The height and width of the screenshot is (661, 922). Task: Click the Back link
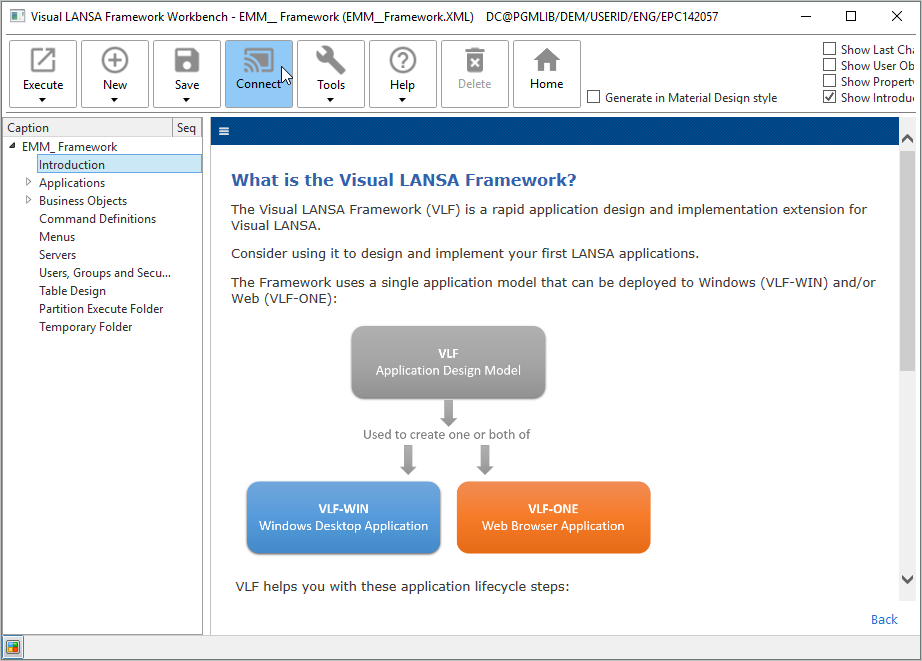pos(884,619)
